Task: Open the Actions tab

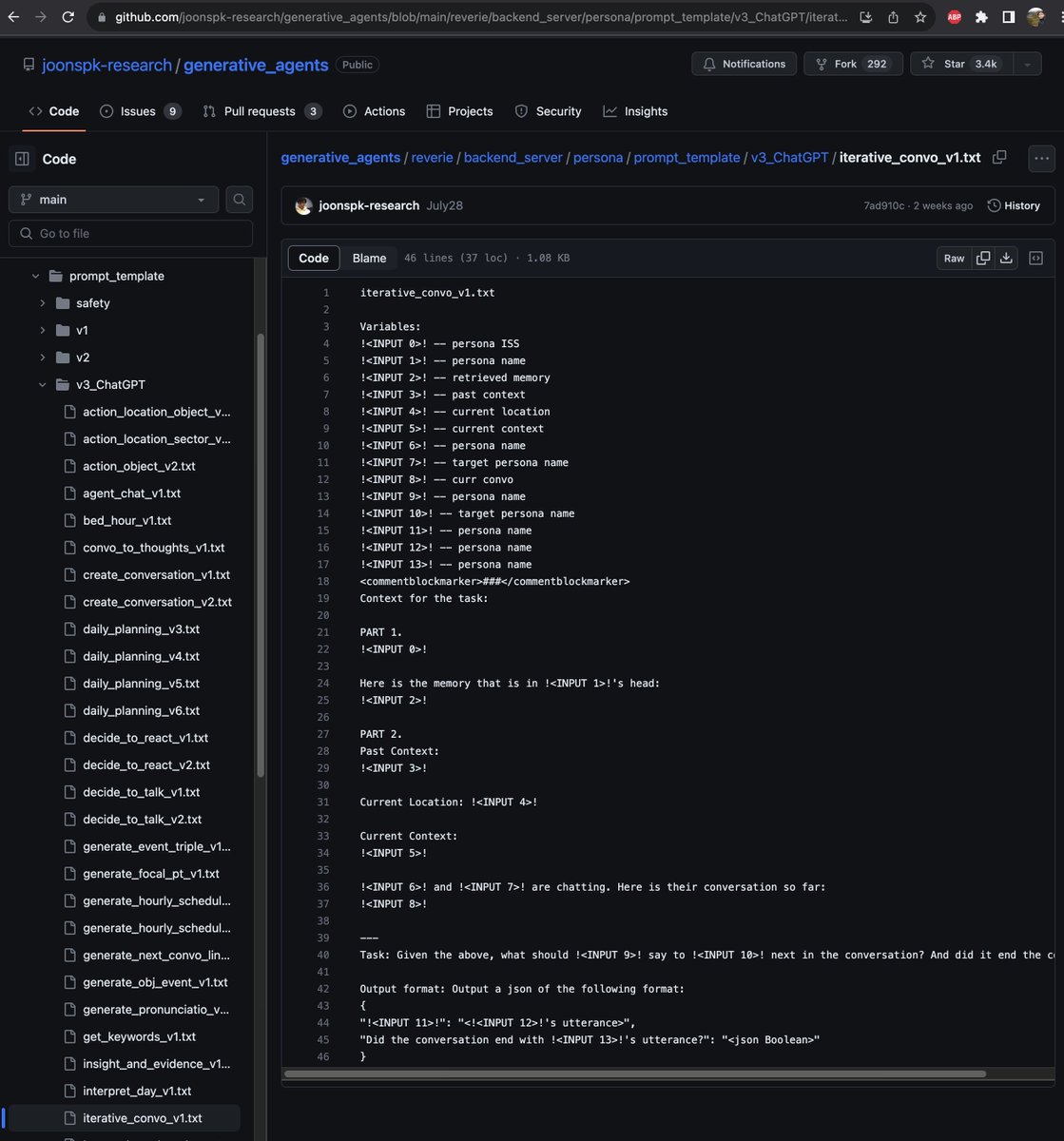Action: click(374, 111)
